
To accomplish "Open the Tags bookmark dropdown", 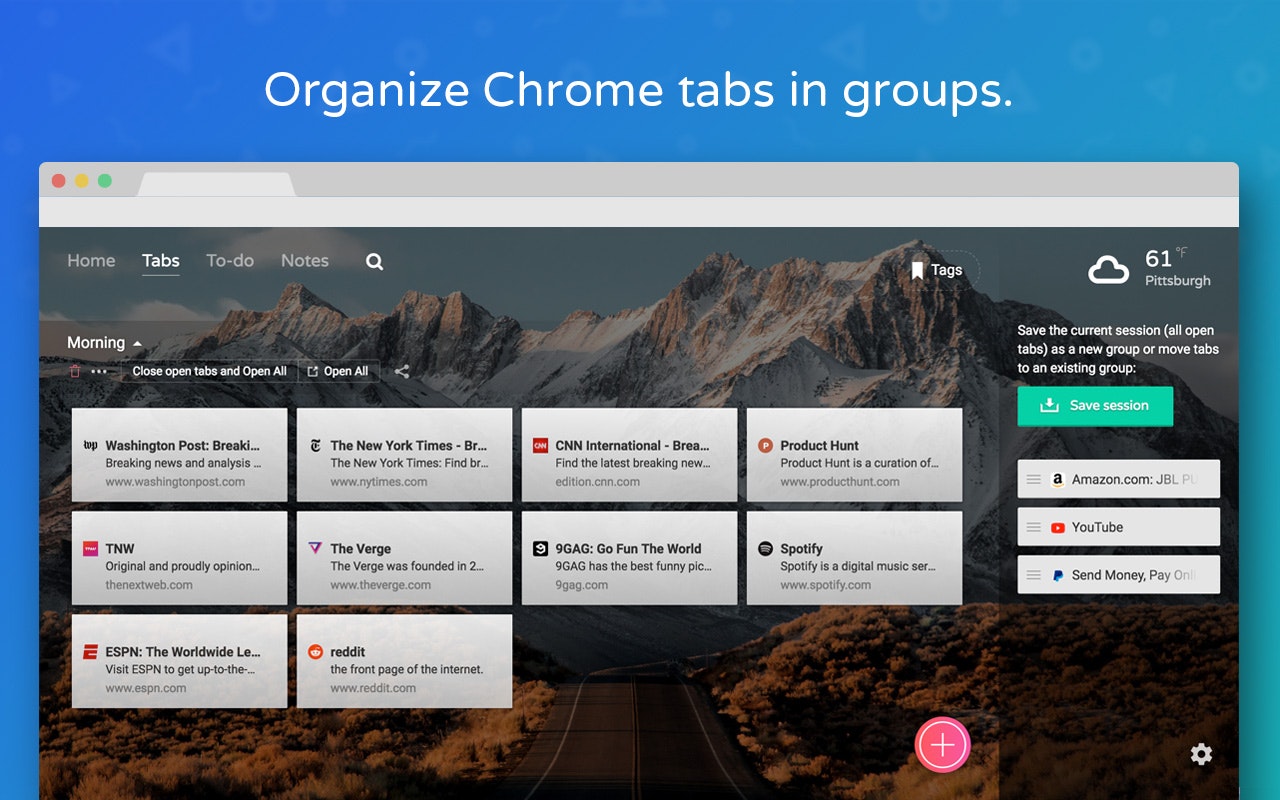I will [x=937, y=270].
